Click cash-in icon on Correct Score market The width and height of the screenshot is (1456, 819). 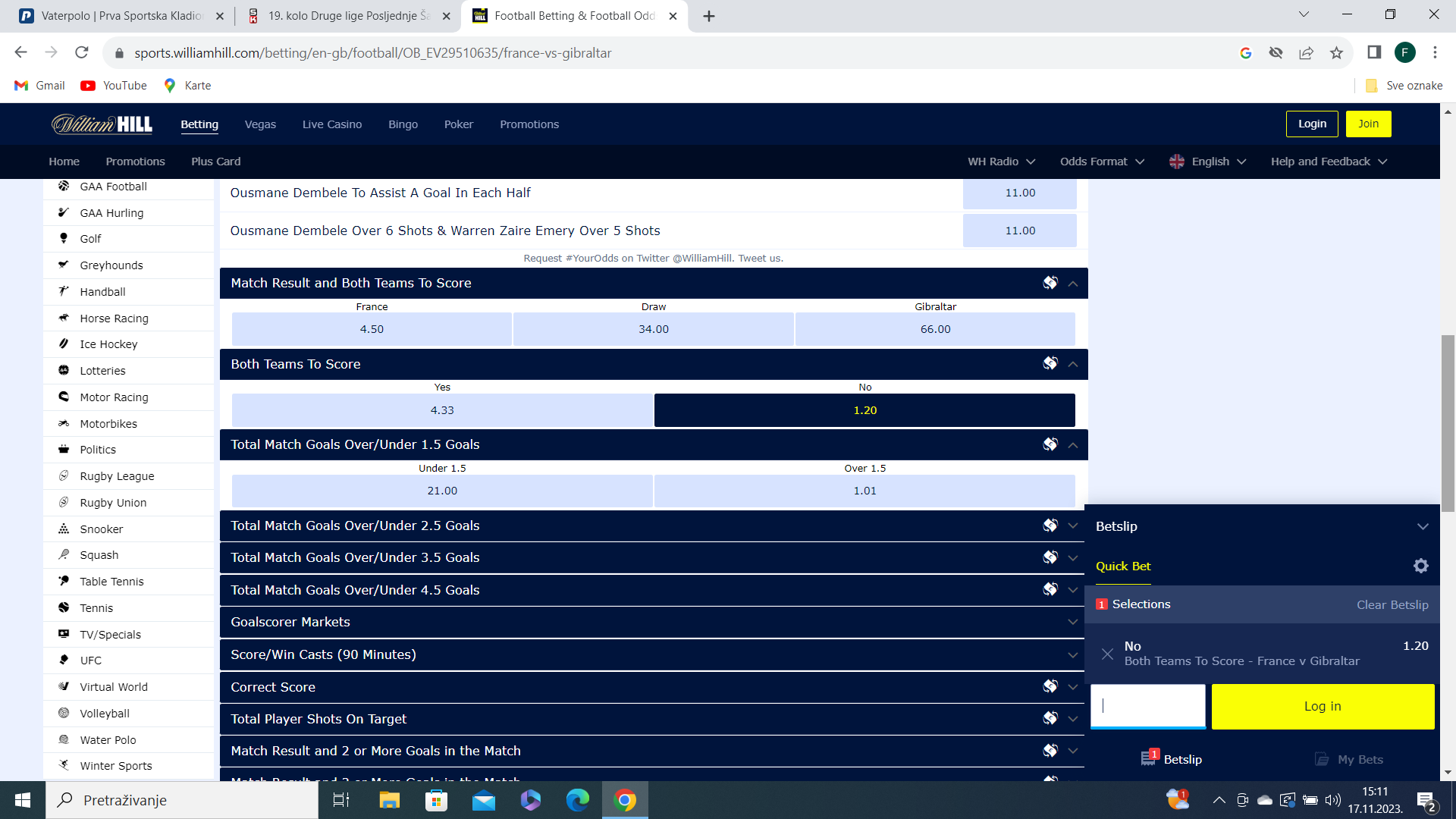(x=1050, y=686)
